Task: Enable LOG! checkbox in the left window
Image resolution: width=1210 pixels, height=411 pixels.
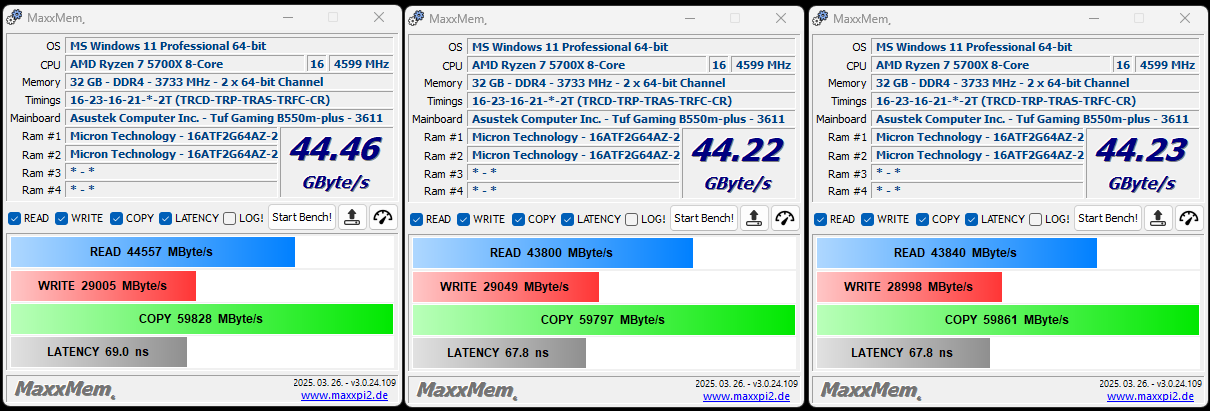Action: (x=230, y=219)
